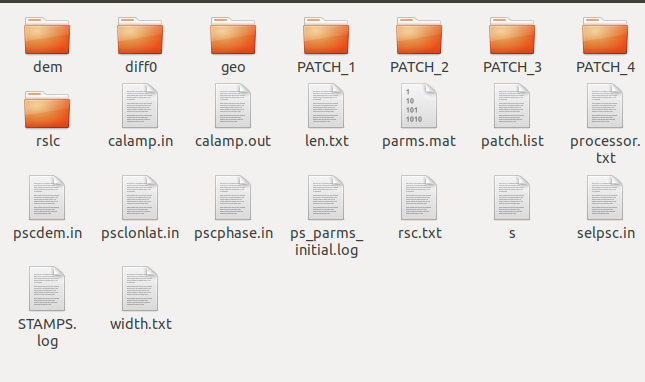Click the 'geo' name label
The image size is (645, 382).
[x=233, y=68]
